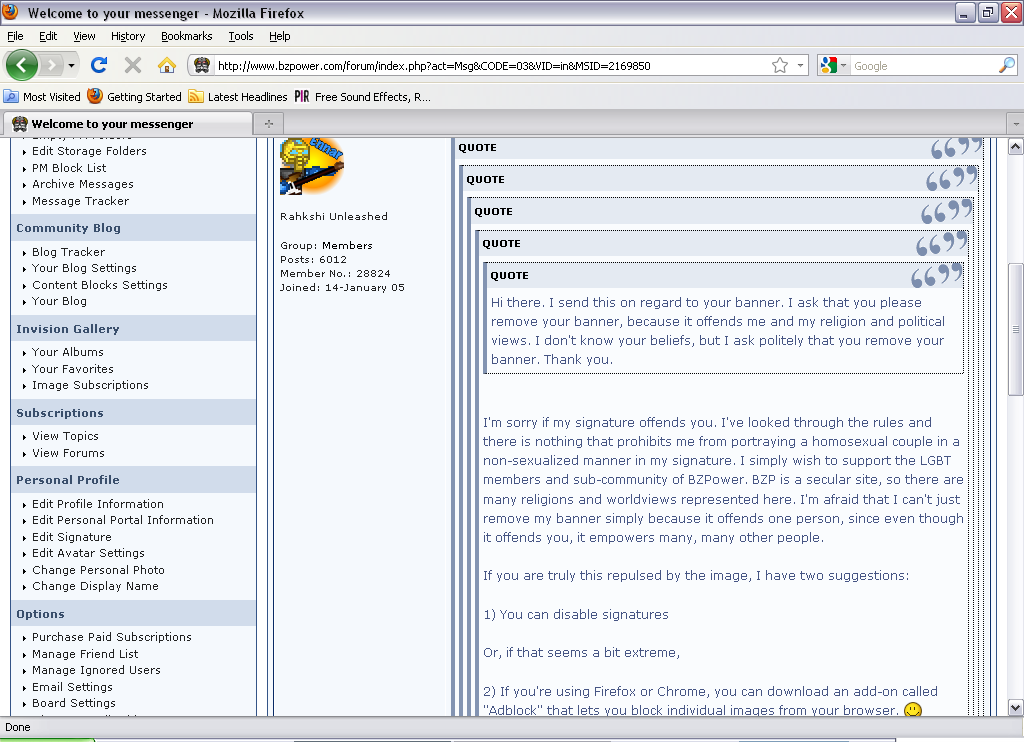
Task: Bookmark this page with the star icon
Action: (x=780, y=65)
